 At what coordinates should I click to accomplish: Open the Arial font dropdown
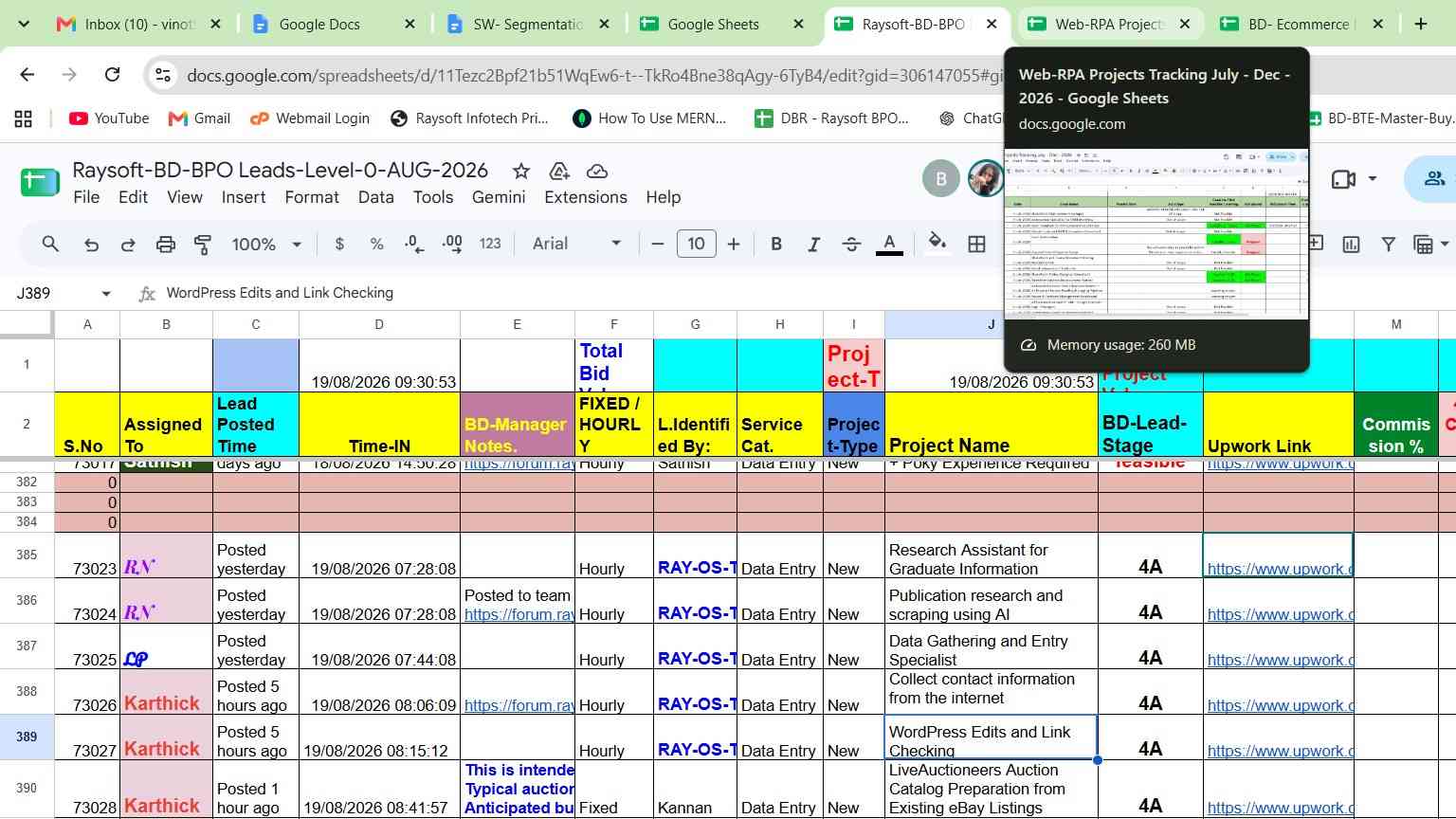tap(576, 244)
